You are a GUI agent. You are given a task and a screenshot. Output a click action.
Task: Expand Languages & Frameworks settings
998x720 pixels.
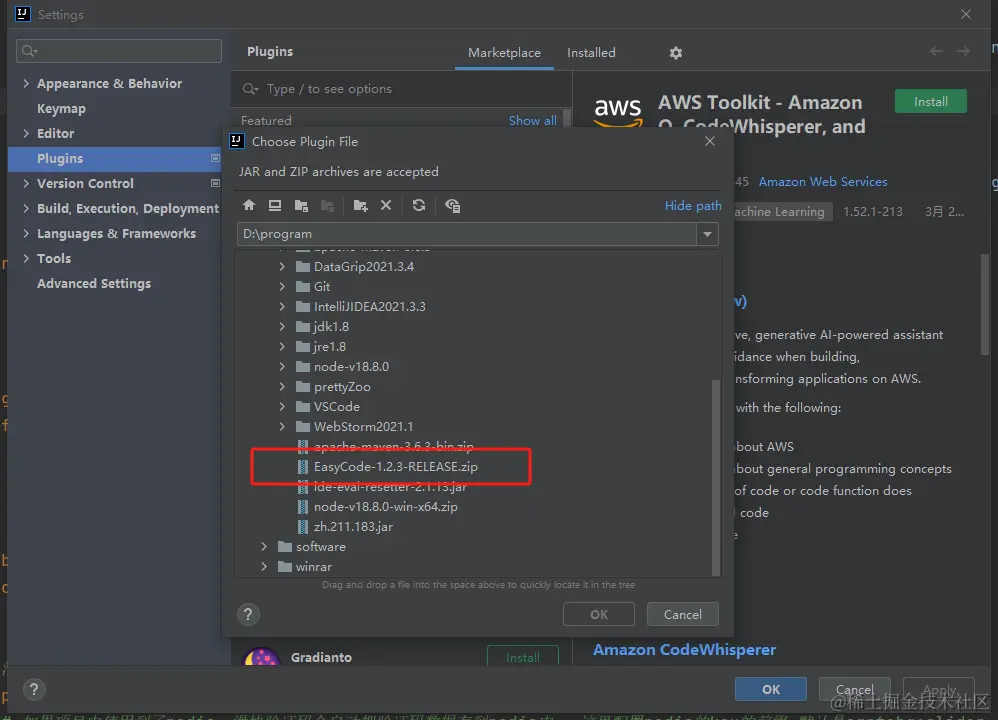click(26, 233)
